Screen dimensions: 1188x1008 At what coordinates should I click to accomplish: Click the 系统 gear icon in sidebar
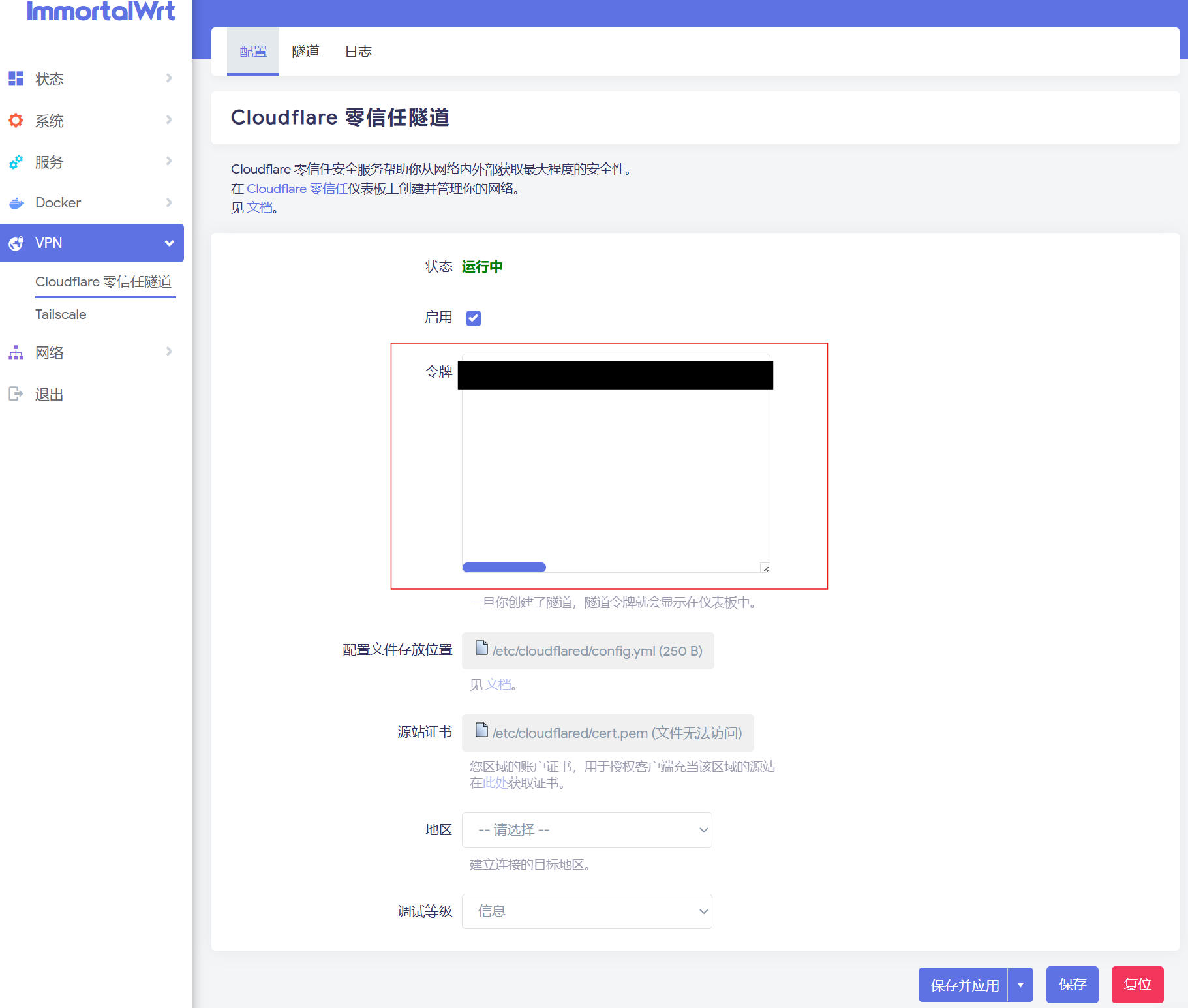tap(16, 121)
